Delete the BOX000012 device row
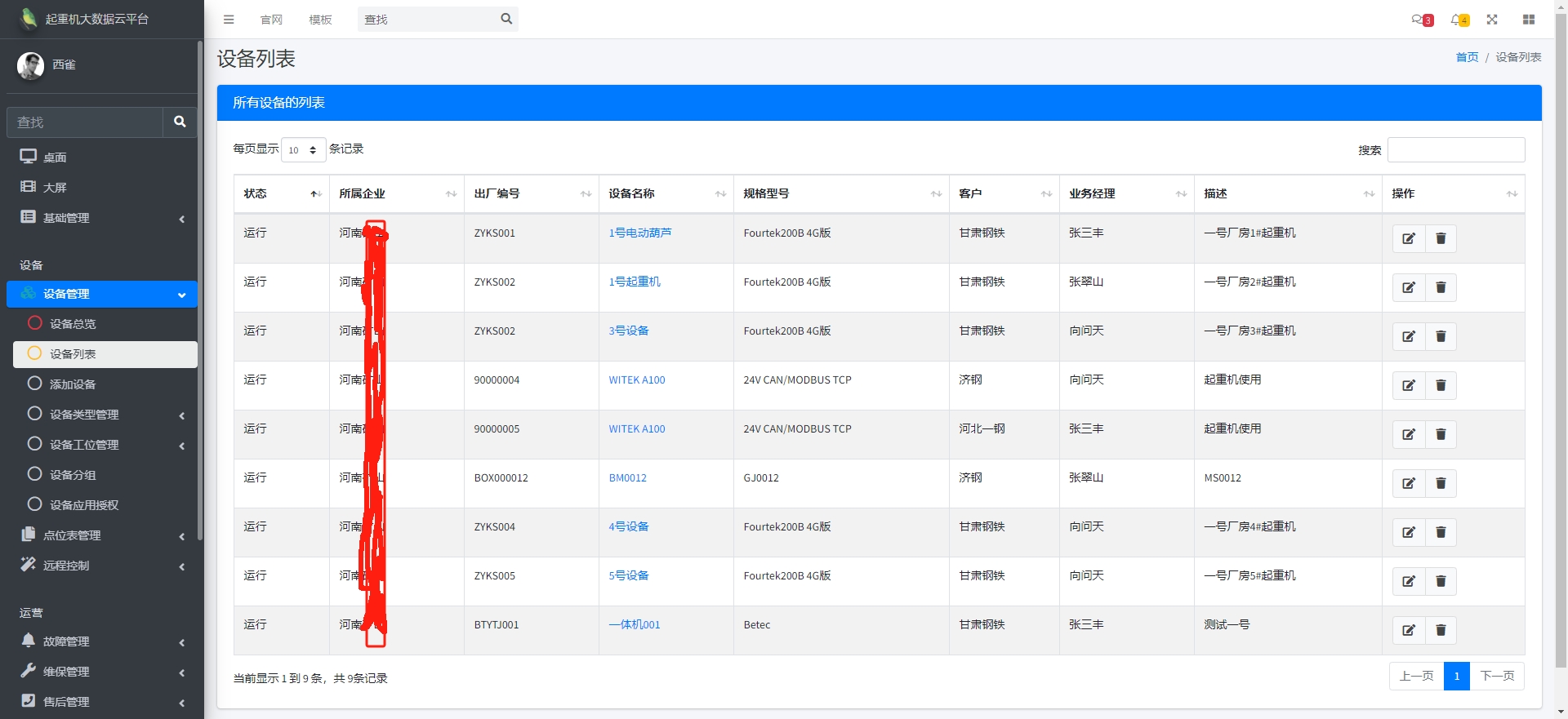Image resolution: width=1568 pixels, height=719 pixels. click(1441, 483)
